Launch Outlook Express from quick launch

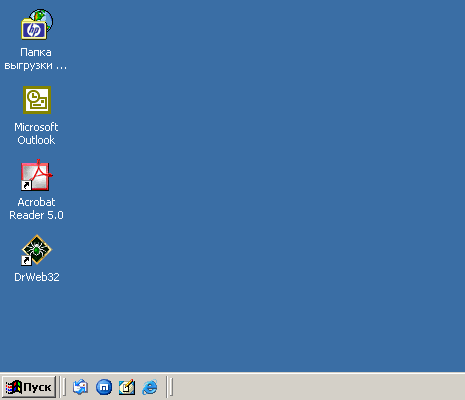pos(80,387)
